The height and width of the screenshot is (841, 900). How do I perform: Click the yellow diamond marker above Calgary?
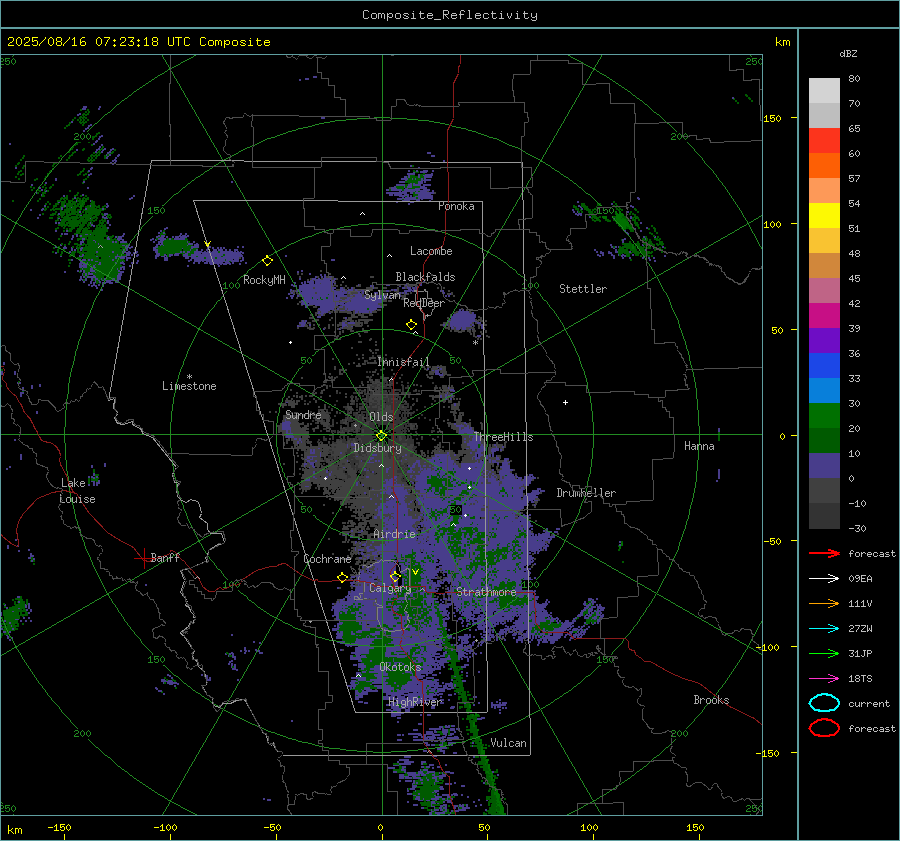tap(395, 576)
